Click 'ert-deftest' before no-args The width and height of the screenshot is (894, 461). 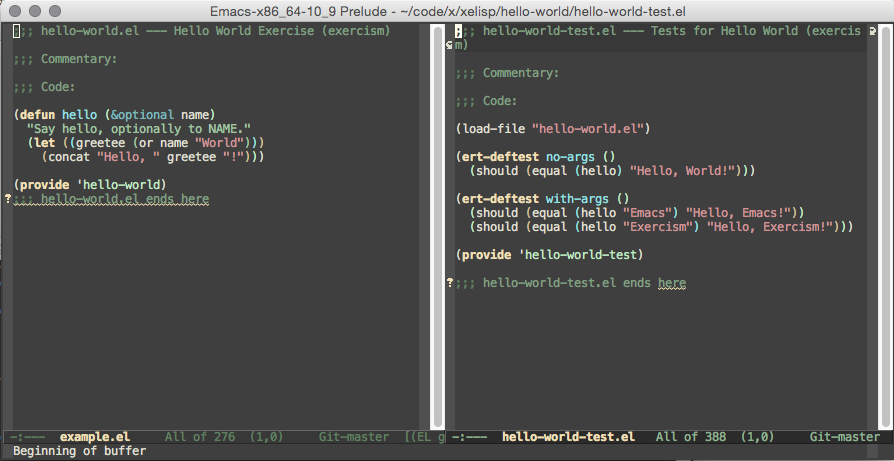501,157
